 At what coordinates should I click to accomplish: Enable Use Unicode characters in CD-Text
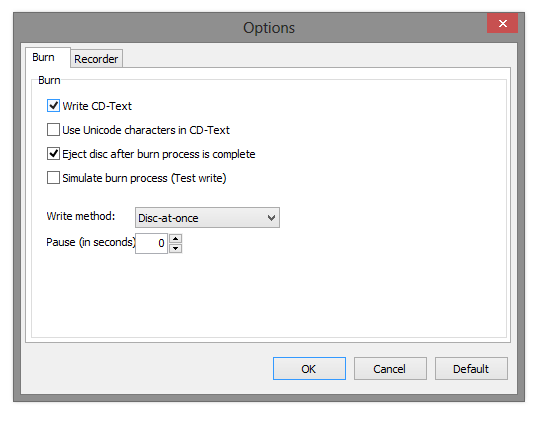pyautogui.click(x=53, y=130)
